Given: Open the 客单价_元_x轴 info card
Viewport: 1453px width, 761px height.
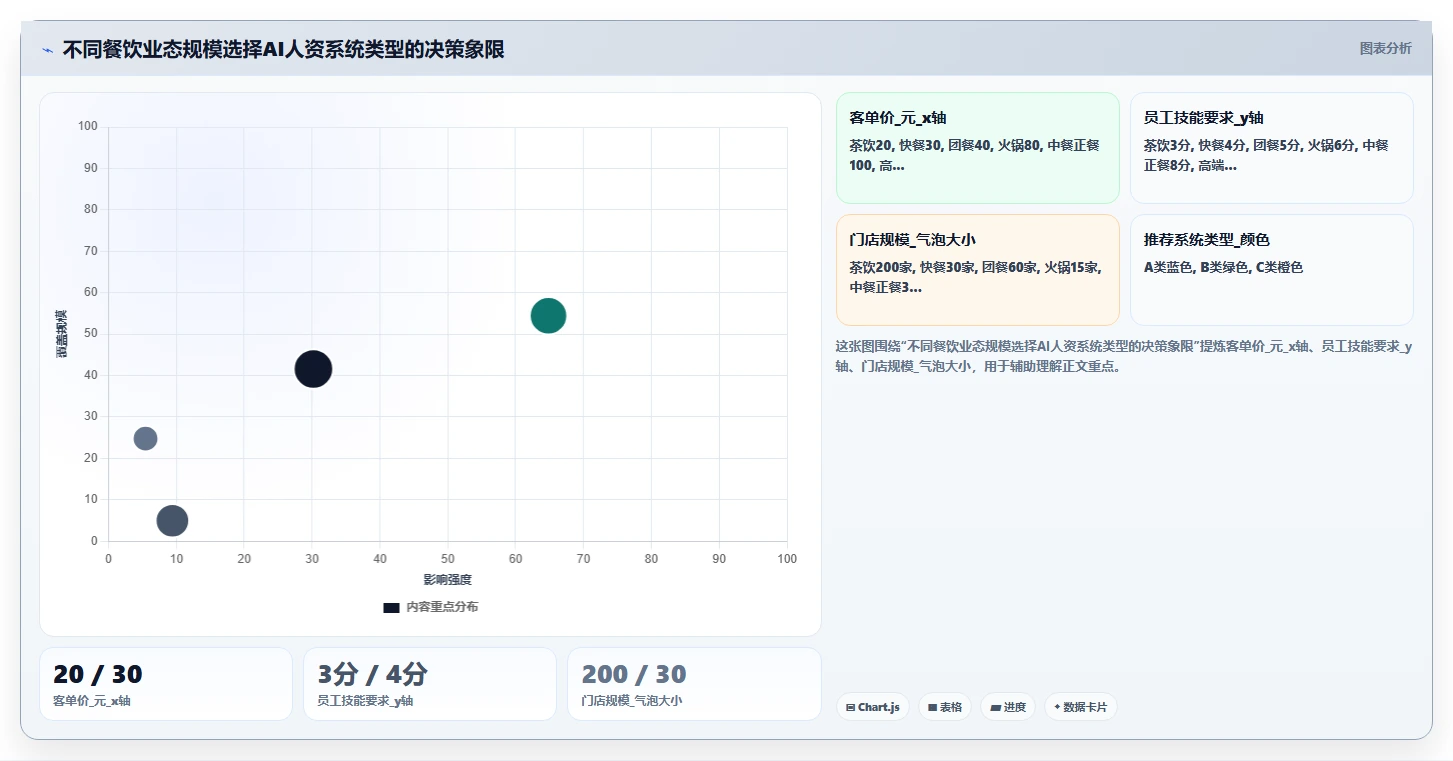Looking at the screenshot, I should [x=978, y=148].
